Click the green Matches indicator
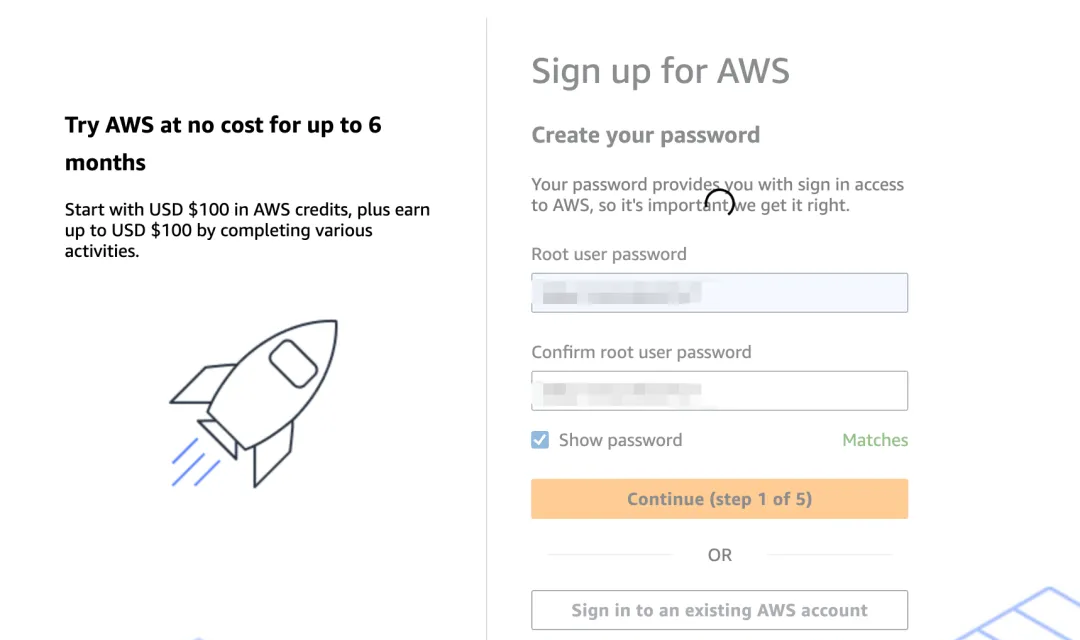 point(875,440)
